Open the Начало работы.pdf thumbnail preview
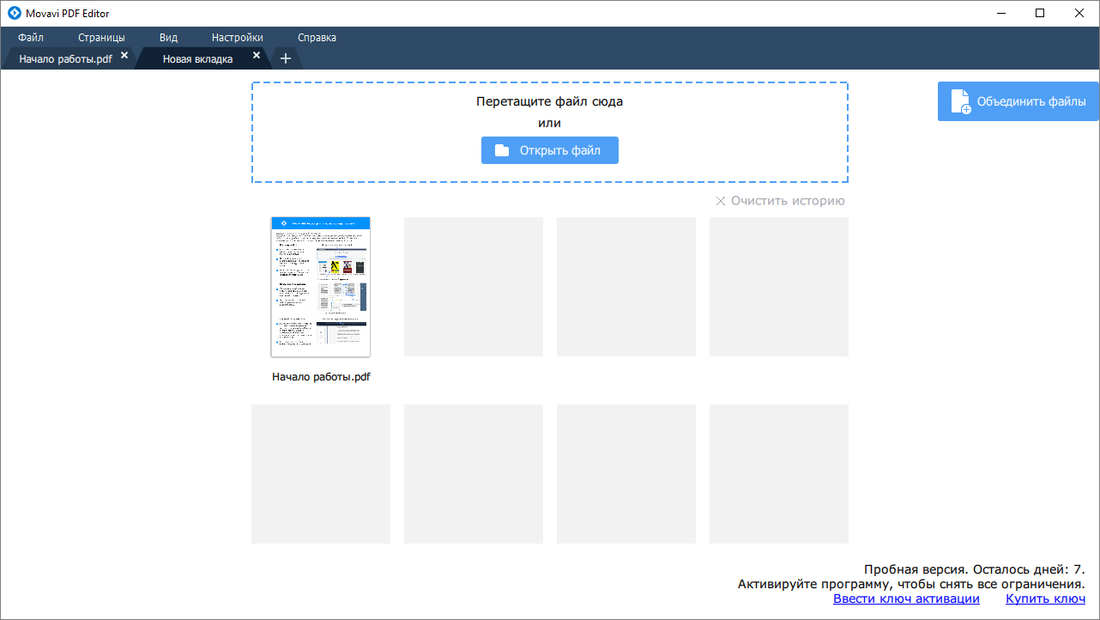Image resolution: width=1100 pixels, height=620 pixels. 321,287
